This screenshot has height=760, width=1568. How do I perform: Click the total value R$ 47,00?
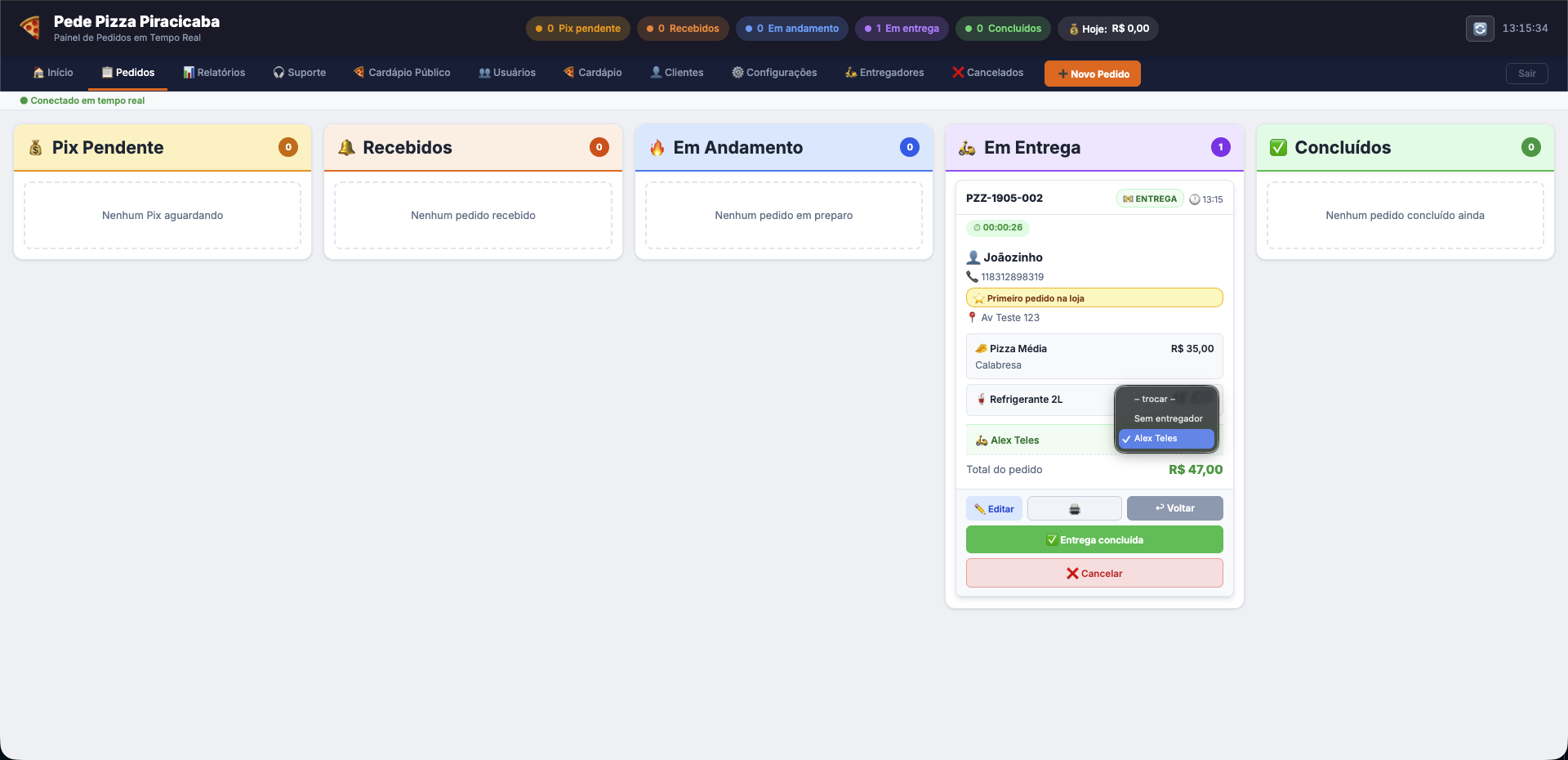point(1196,470)
